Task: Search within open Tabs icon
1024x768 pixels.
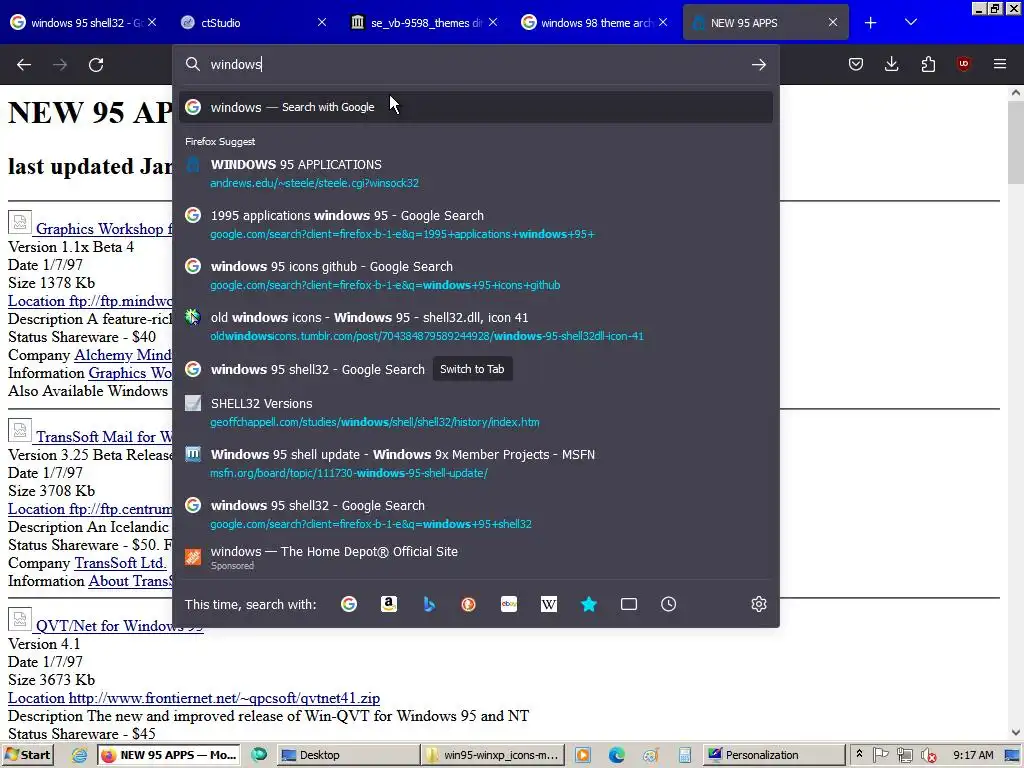Action: [629, 604]
